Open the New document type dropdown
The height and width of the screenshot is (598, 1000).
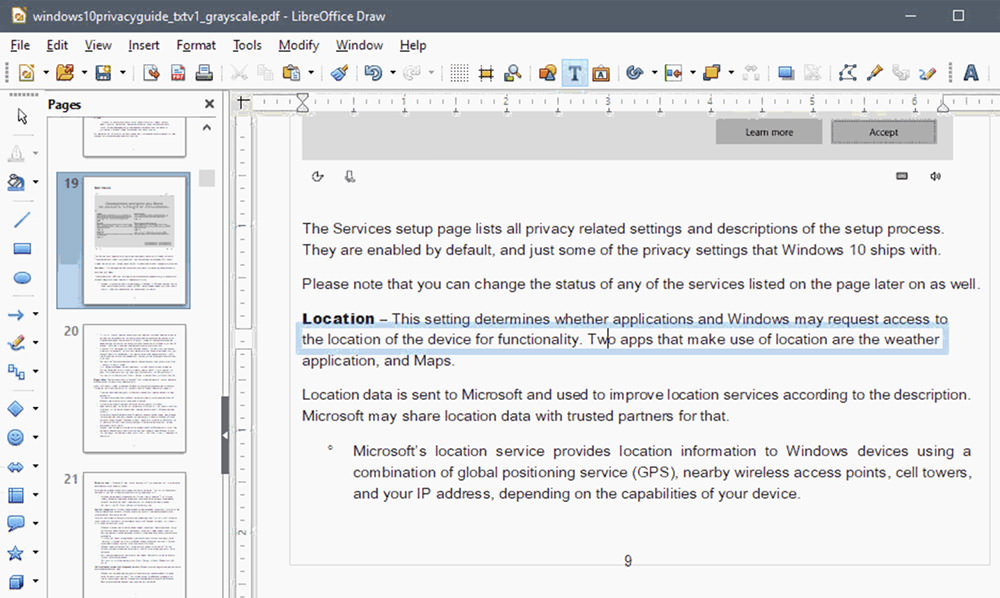46,73
